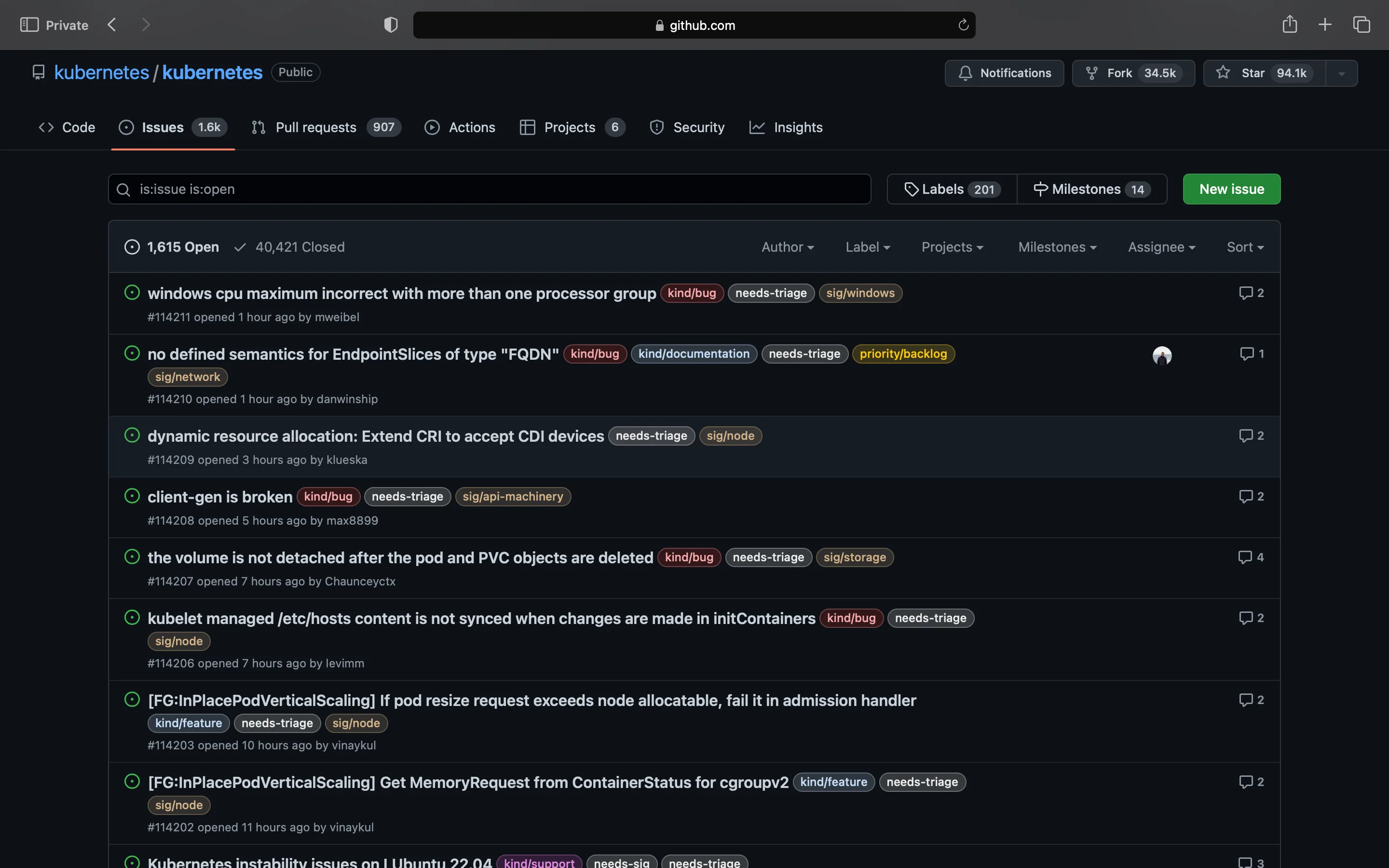This screenshot has height=868, width=1389.
Task: Switch to the Code tab
Action: coord(67,127)
